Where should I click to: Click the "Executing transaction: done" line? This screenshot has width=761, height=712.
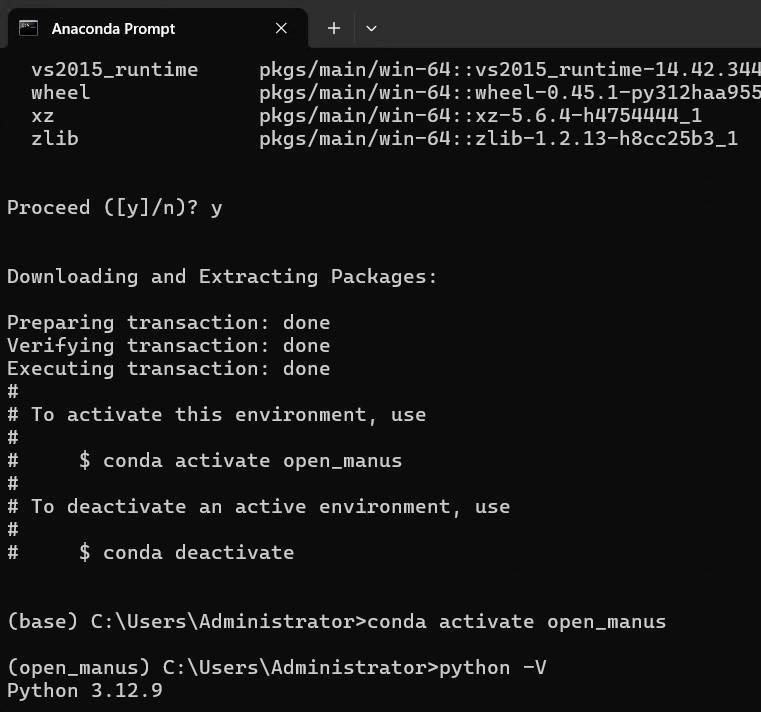pyautogui.click(x=168, y=368)
